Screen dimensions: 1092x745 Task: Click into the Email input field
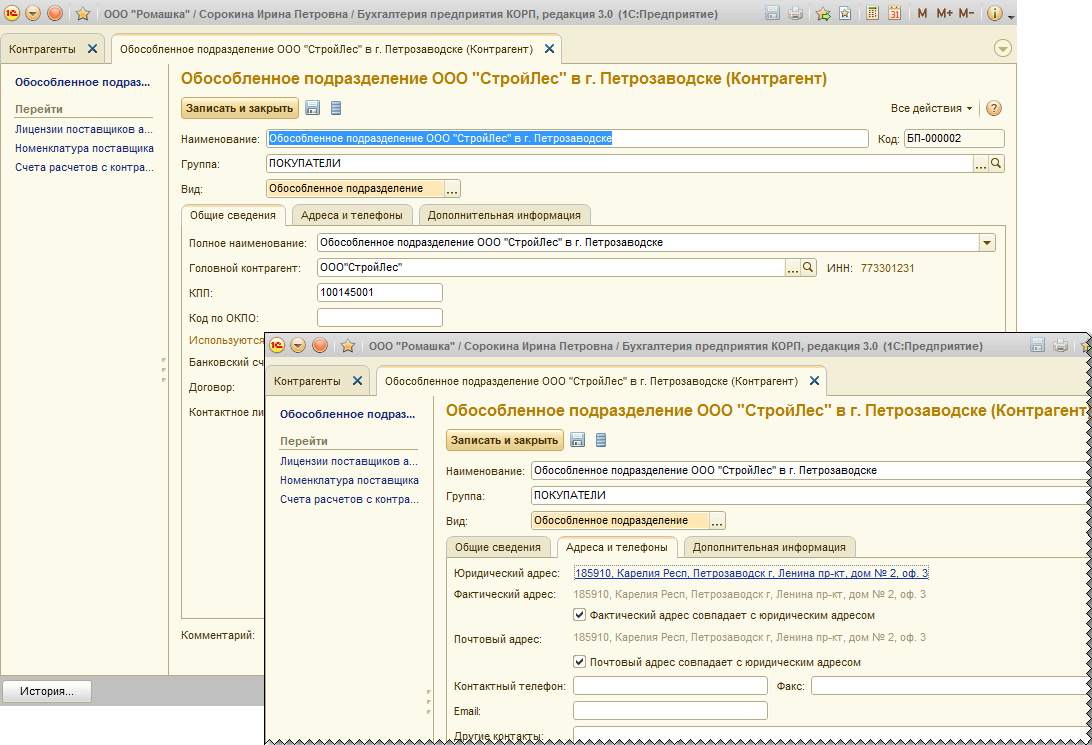coord(670,711)
